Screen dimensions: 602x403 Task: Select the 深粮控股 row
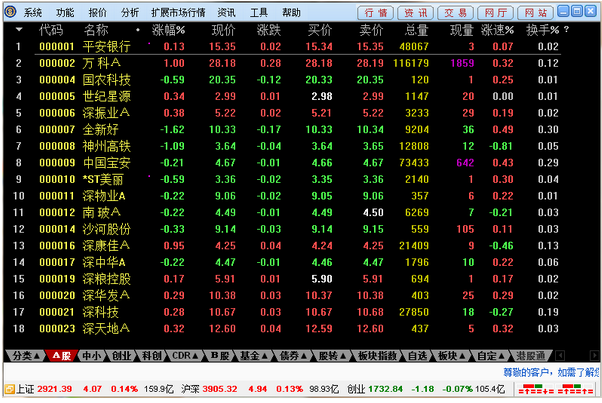[286, 279]
